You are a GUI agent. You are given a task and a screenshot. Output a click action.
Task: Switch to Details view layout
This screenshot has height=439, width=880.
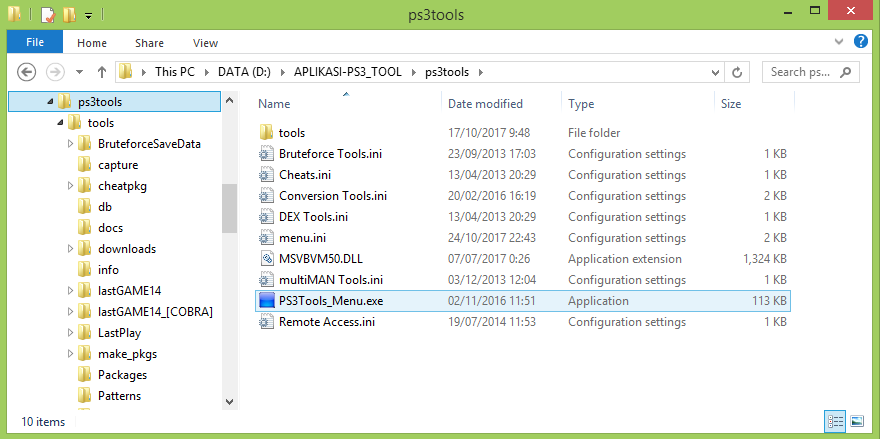(835, 421)
